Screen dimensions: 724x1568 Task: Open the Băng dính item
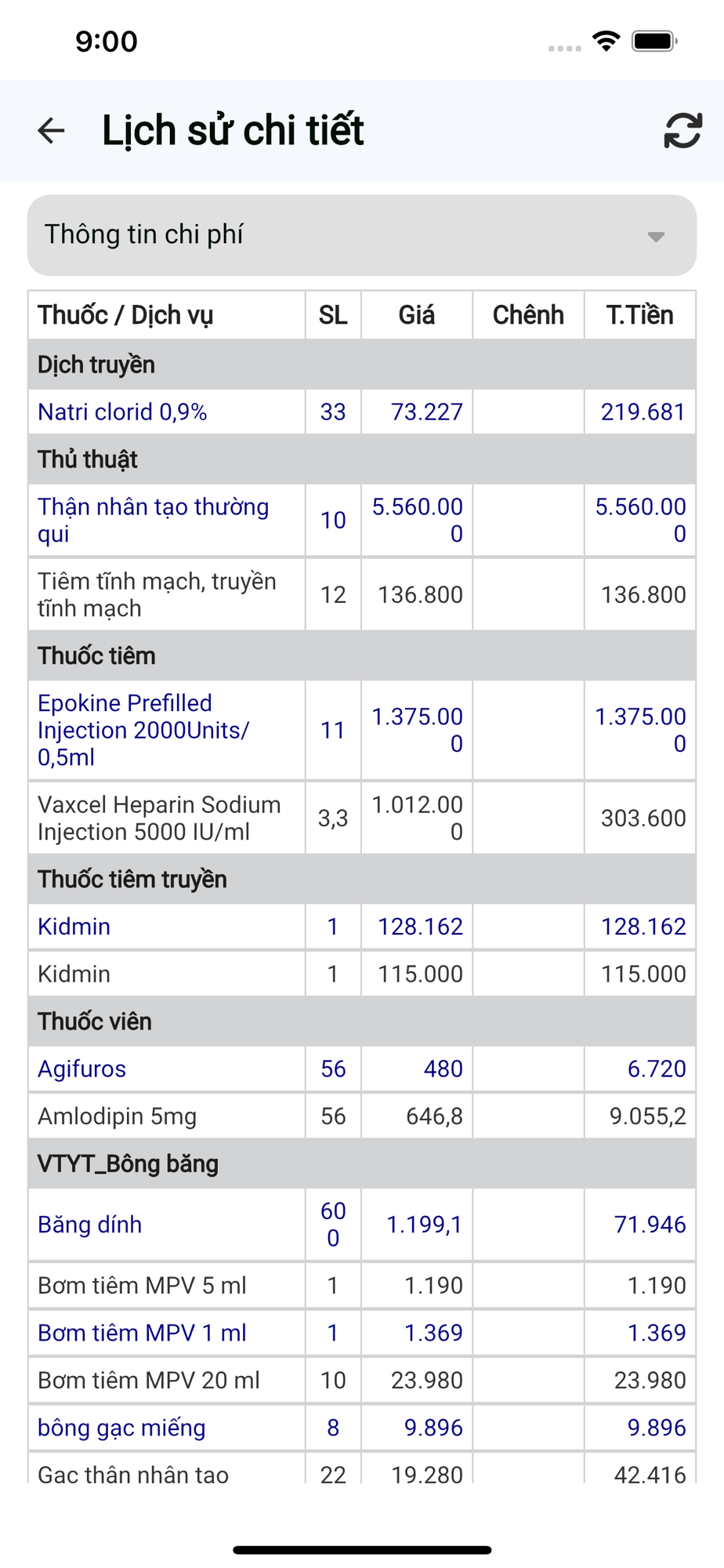click(x=90, y=1224)
